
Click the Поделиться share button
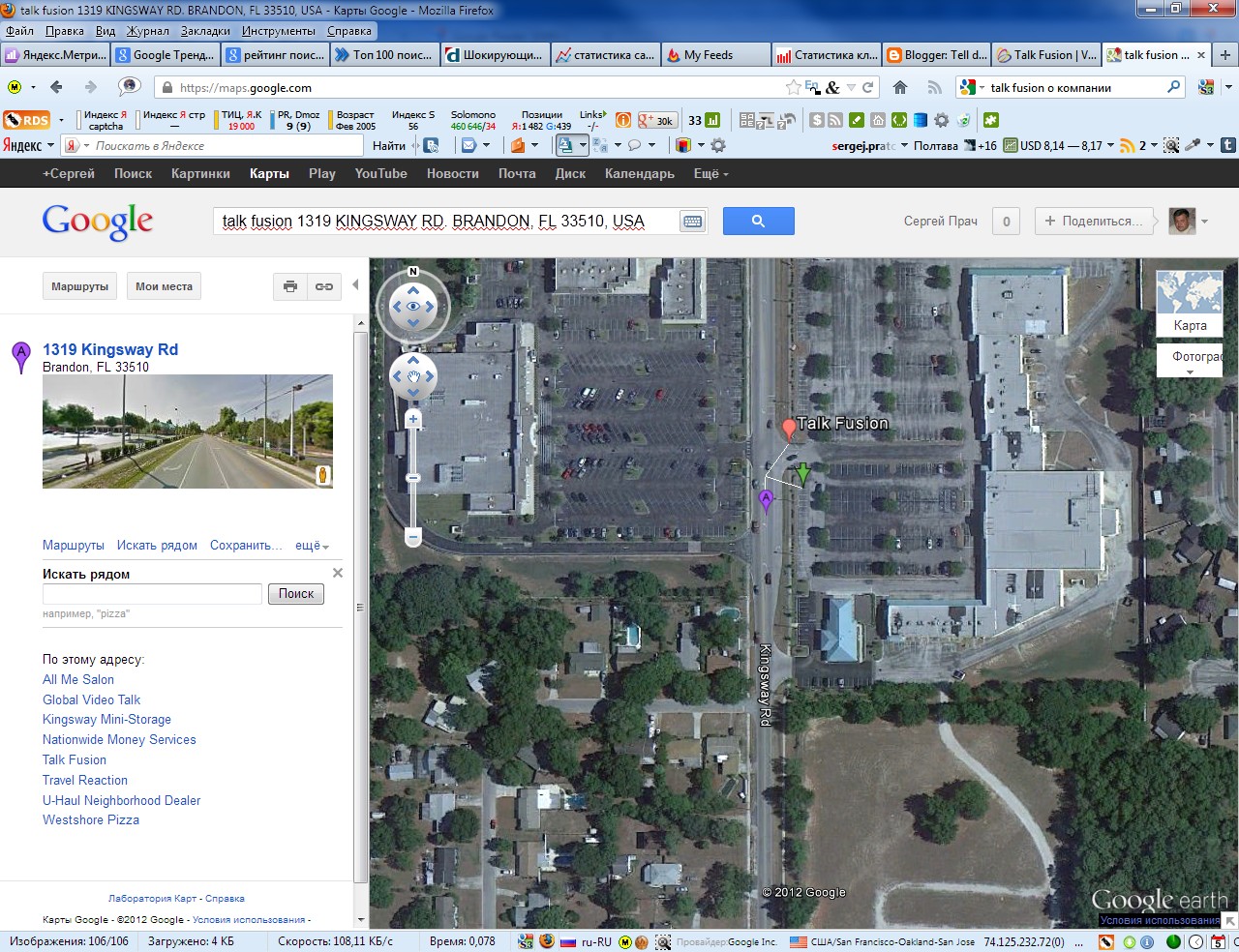(1095, 222)
